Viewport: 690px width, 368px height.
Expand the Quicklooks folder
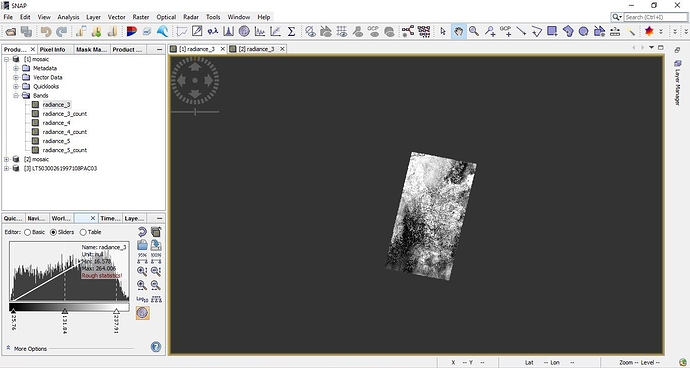(x=16, y=86)
